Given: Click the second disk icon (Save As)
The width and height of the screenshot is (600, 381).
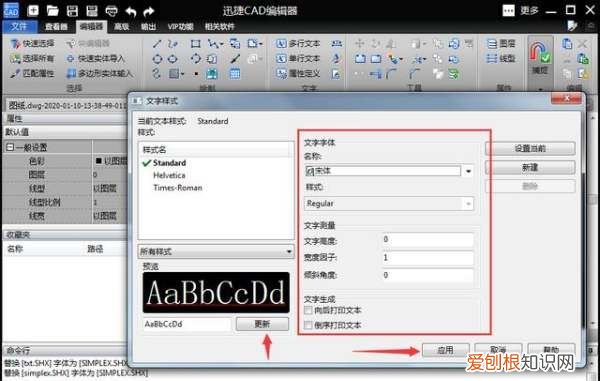Looking at the screenshot, I should 92,11.
